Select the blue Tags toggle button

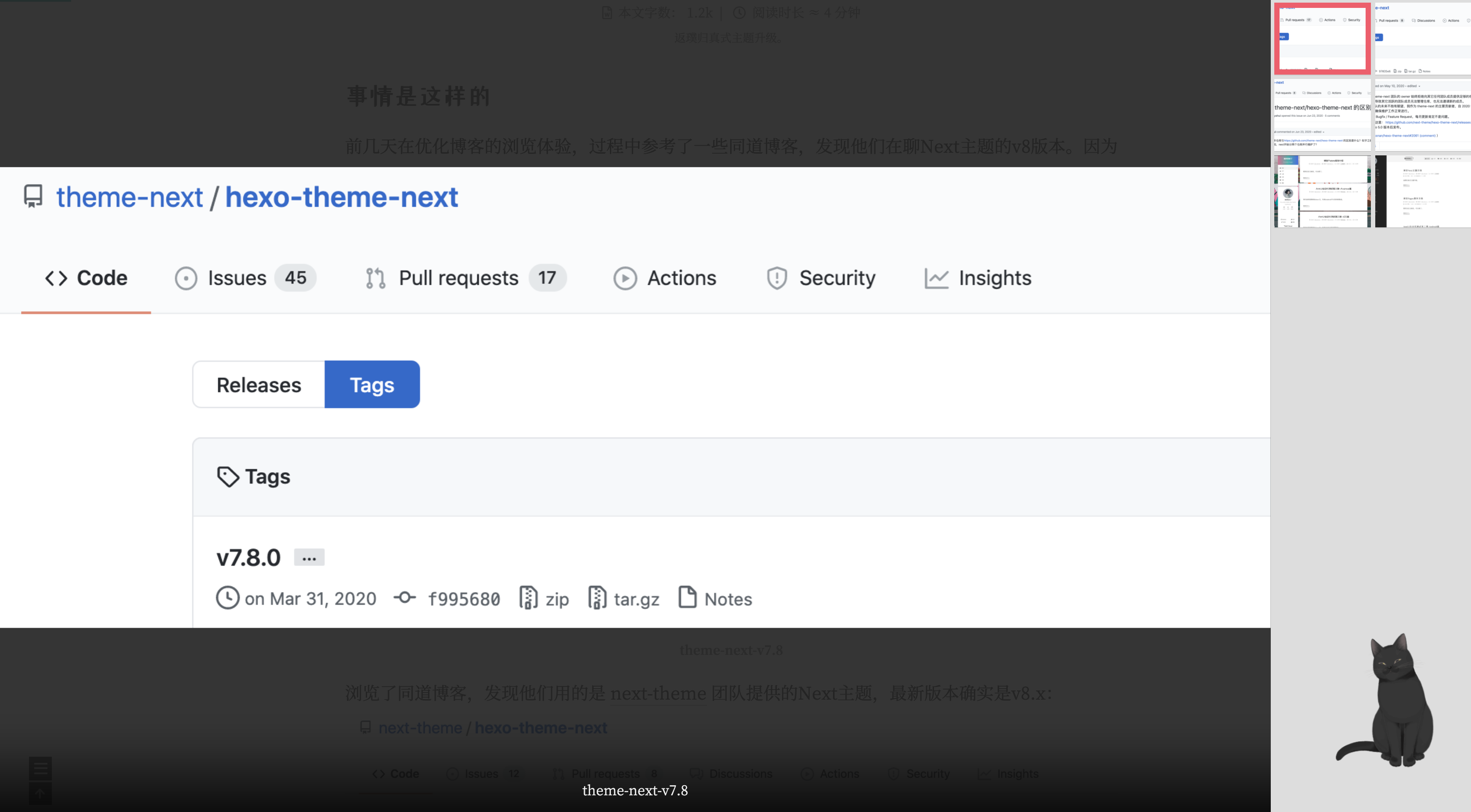[372, 384]
